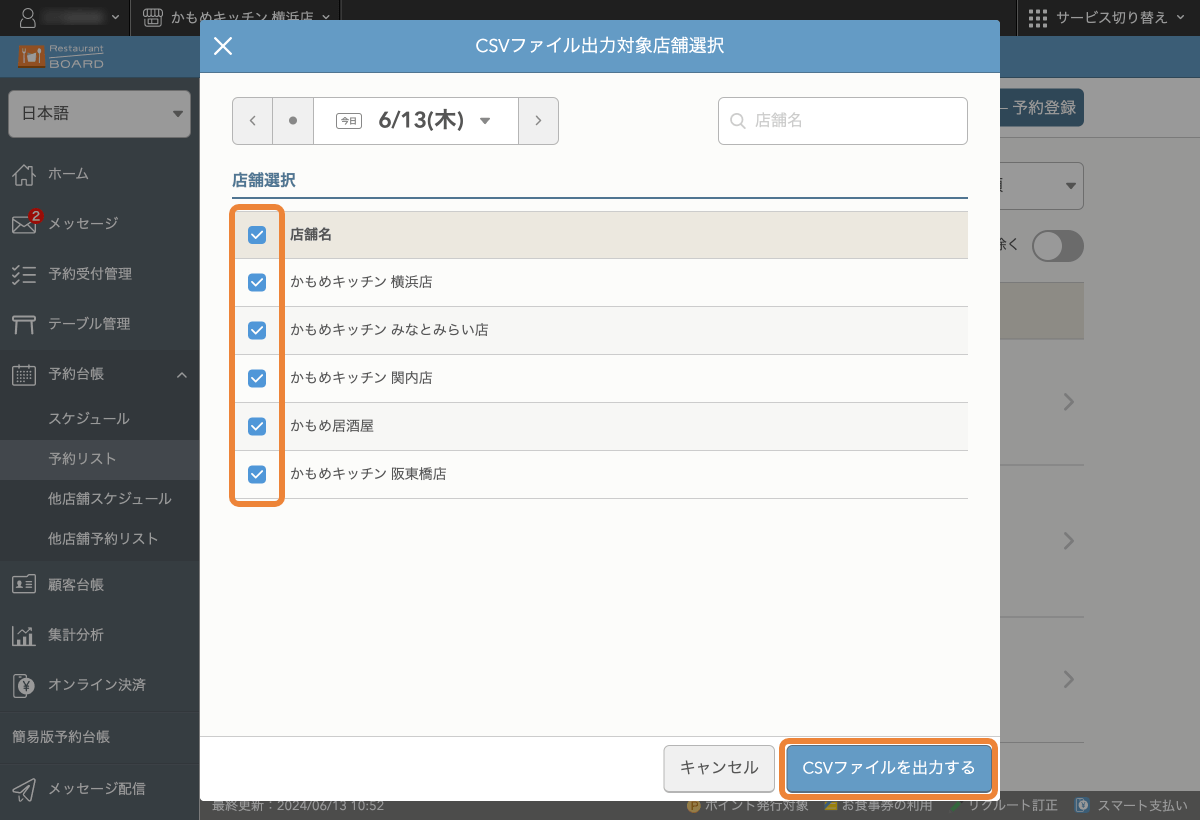Click the オンライン決済 yen icon

click(24, 685)
